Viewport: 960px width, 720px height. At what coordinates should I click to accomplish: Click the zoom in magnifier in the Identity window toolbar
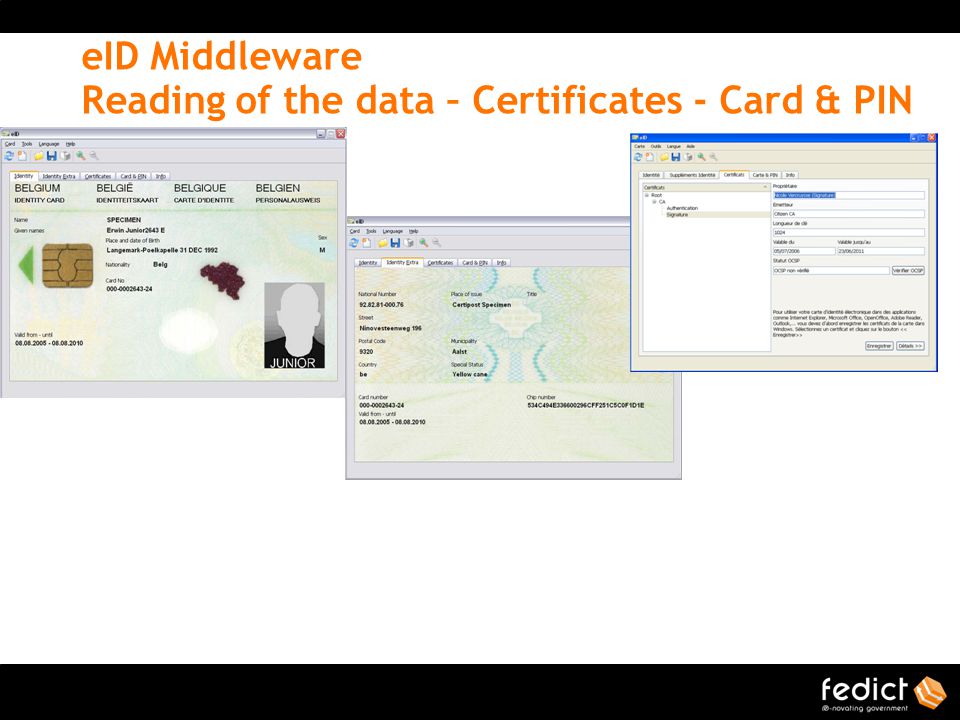[x=80, y=156]
